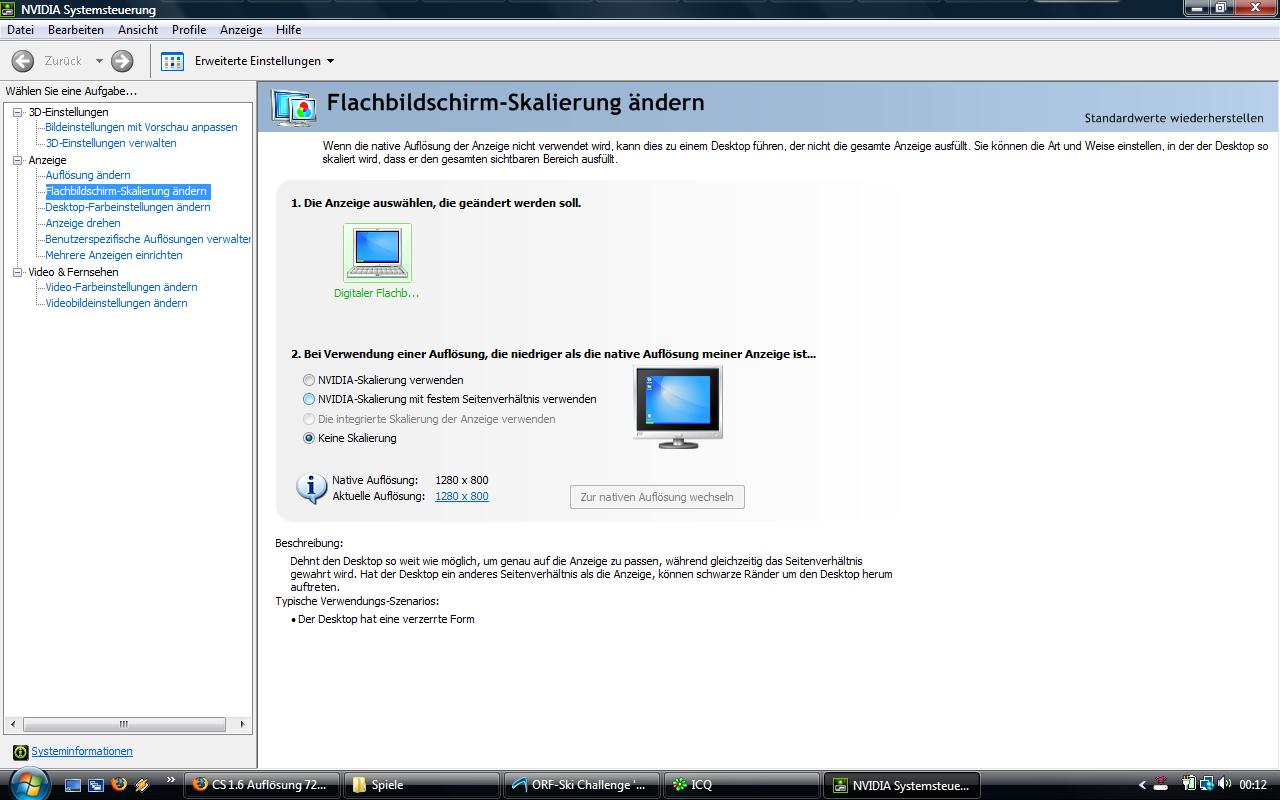The image size is (1280, 800).
Task: Open the Ansicht menu
Action: click(x=138, y=30)
